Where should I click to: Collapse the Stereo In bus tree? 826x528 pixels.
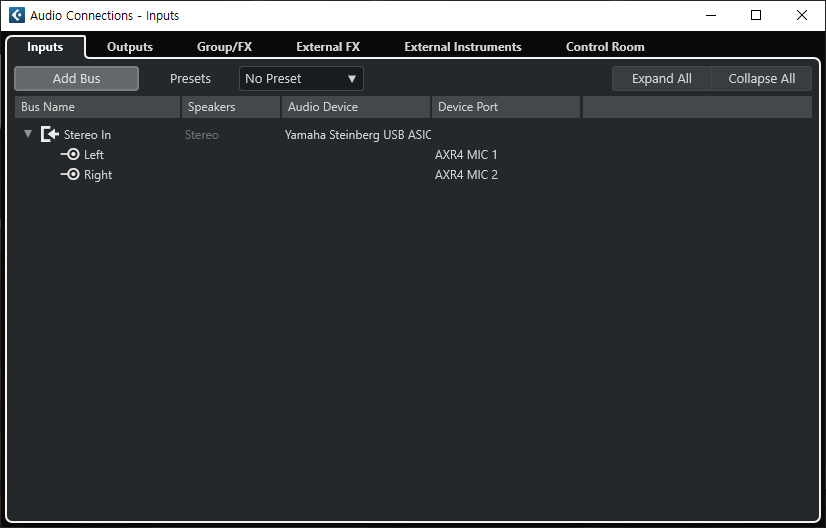point(28,134)
